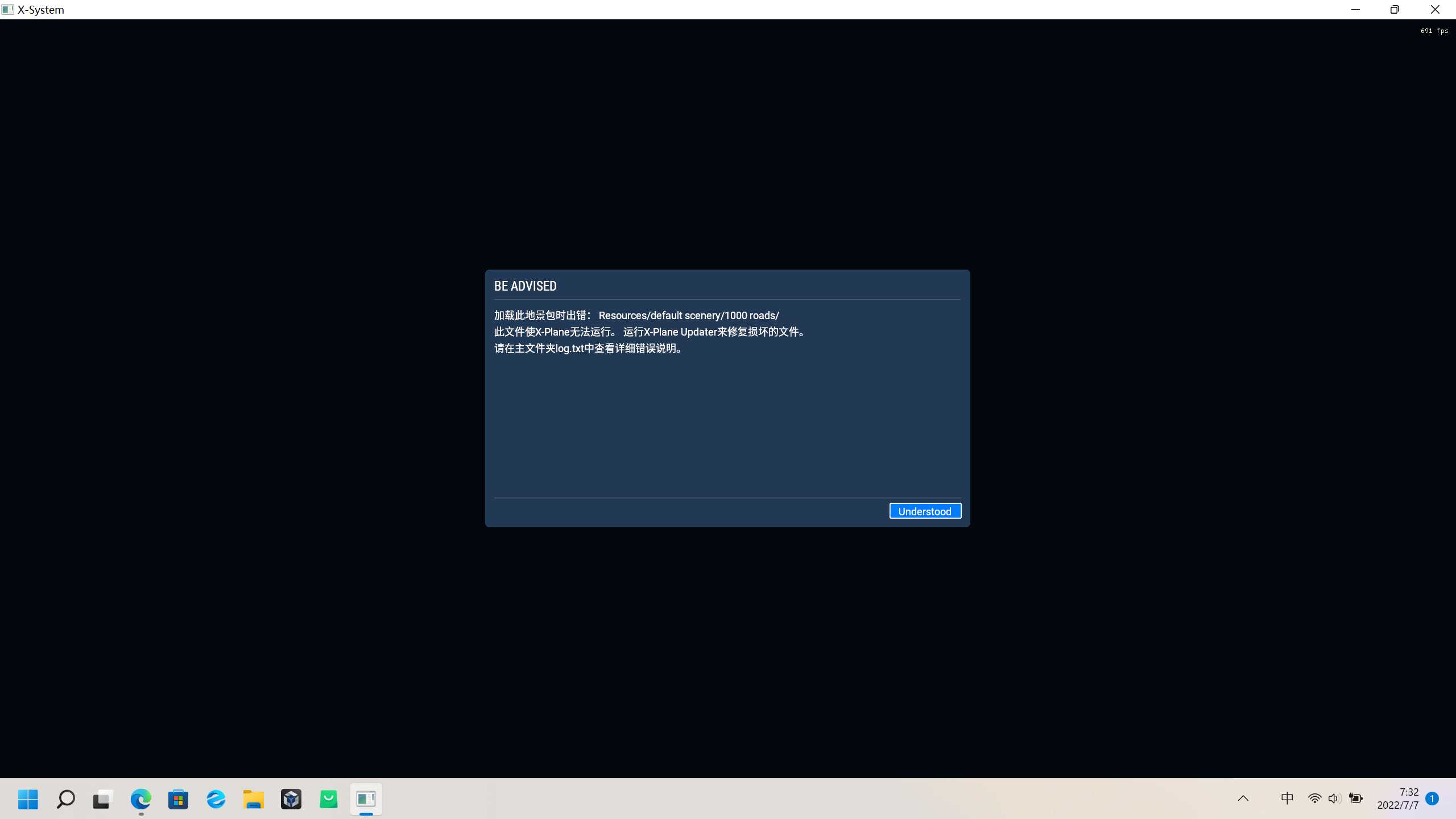1456x819 pixels.
Task: Click the line mentioning X-Plane Updater
Action: click(x=650, y=332)
